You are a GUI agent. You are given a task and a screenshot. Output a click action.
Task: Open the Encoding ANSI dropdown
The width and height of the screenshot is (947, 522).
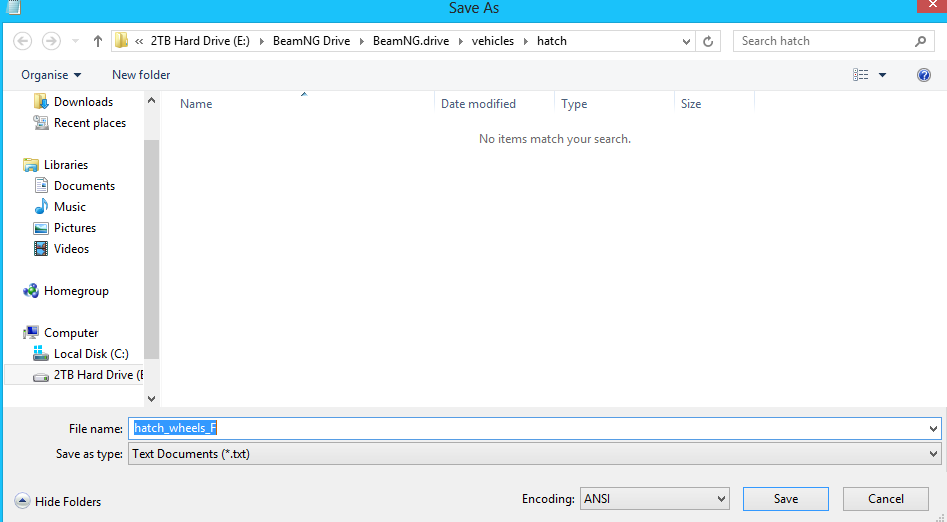(x=655, y=499)
